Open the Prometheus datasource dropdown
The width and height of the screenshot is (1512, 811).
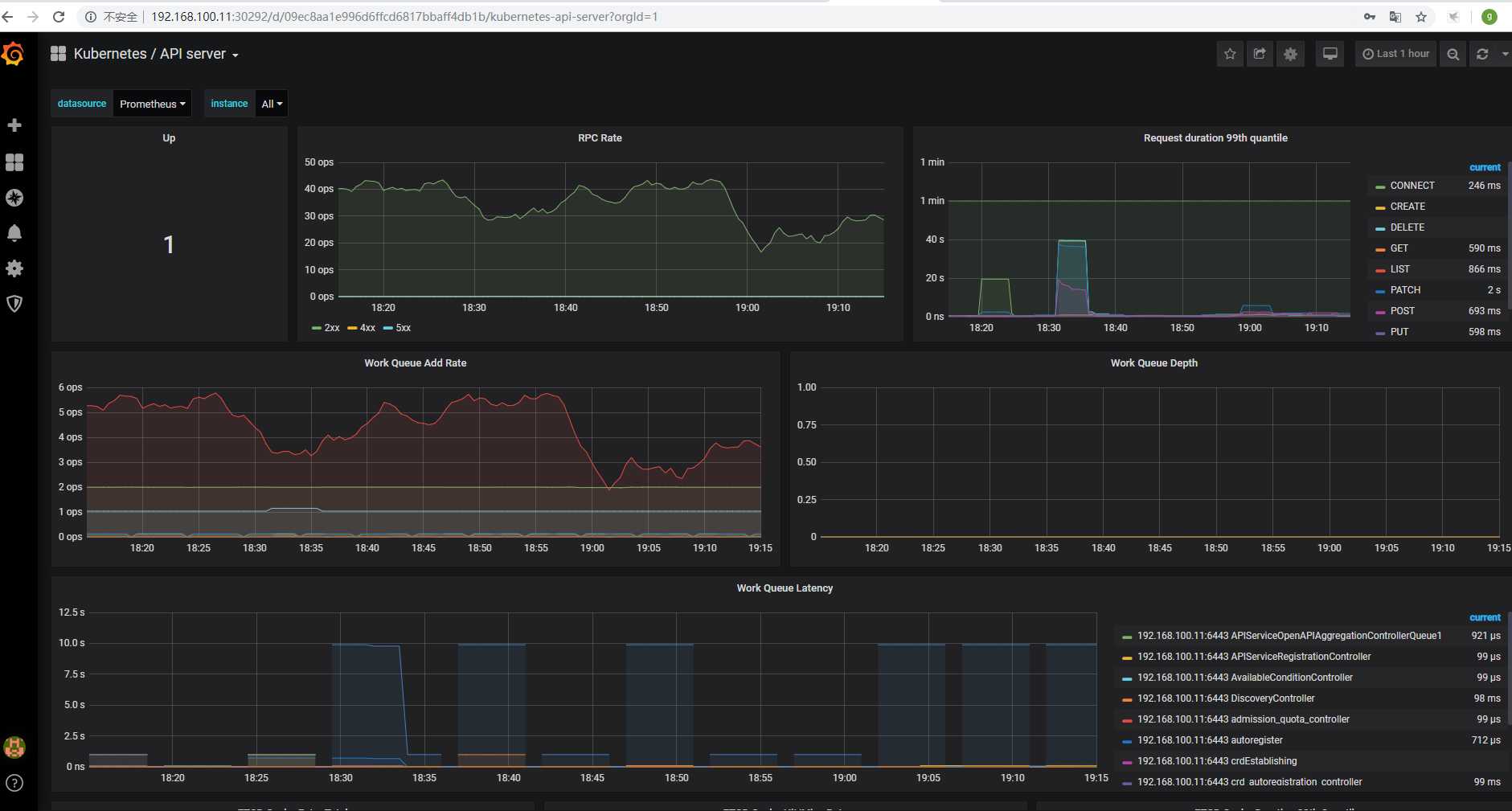tap(153, 104)
